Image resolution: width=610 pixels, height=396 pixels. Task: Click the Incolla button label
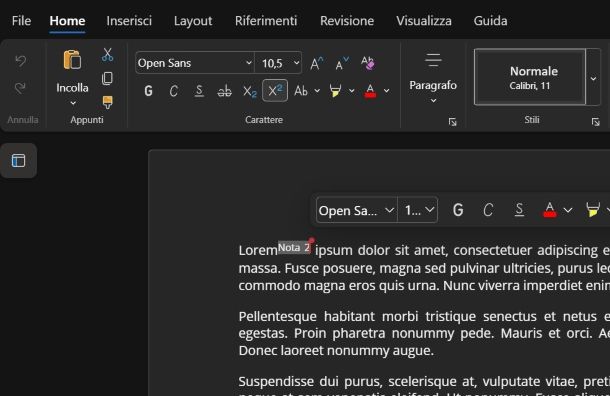point(72,88)
